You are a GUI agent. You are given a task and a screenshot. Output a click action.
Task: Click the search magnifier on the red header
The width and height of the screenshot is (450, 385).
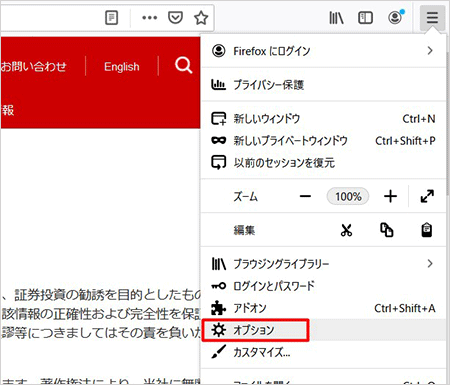(x=183, y=65)
